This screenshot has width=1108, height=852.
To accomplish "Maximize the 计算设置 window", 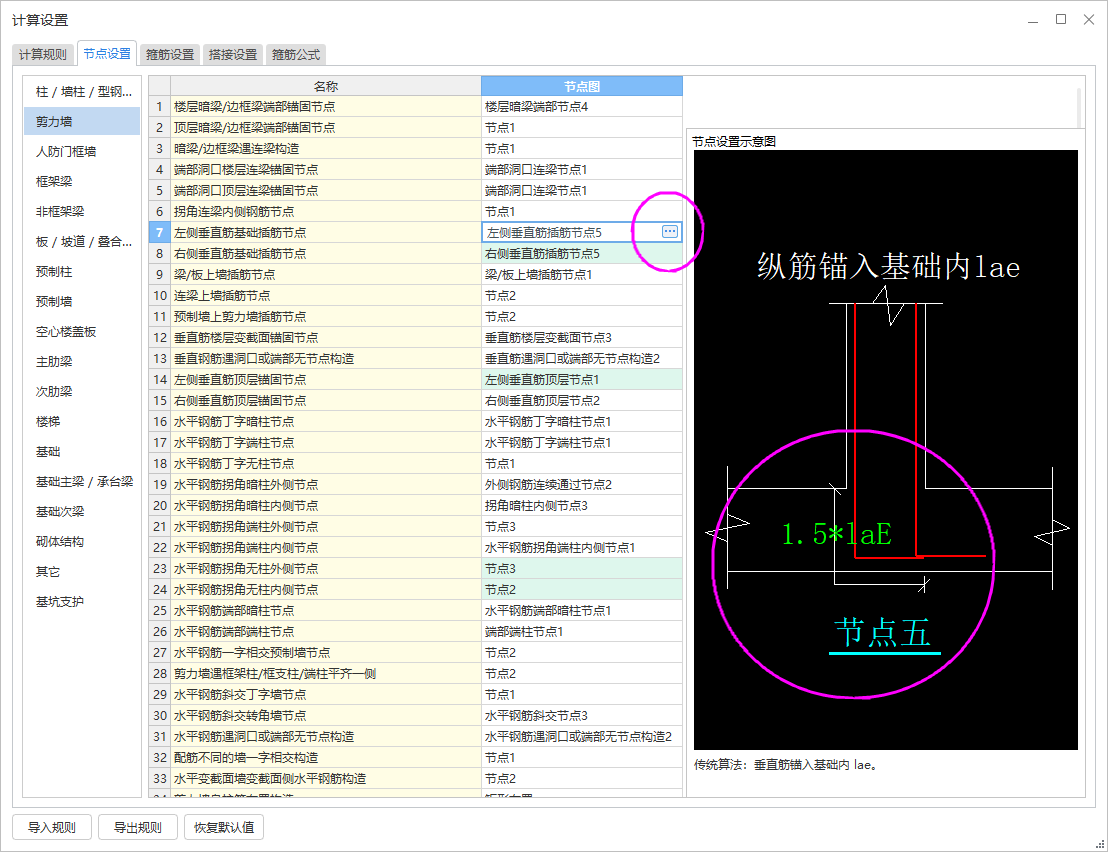I will [x=1061, y=20].
